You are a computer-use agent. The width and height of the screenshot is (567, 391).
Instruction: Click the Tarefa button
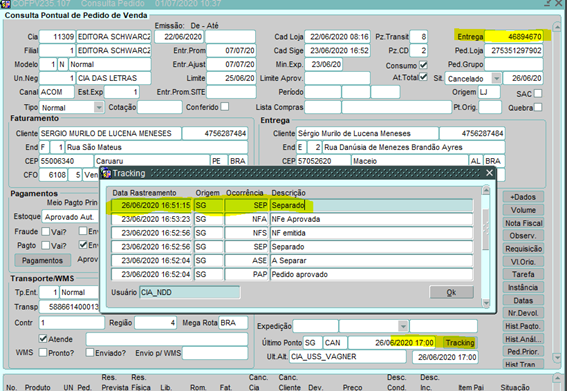(x=523, y=275)
